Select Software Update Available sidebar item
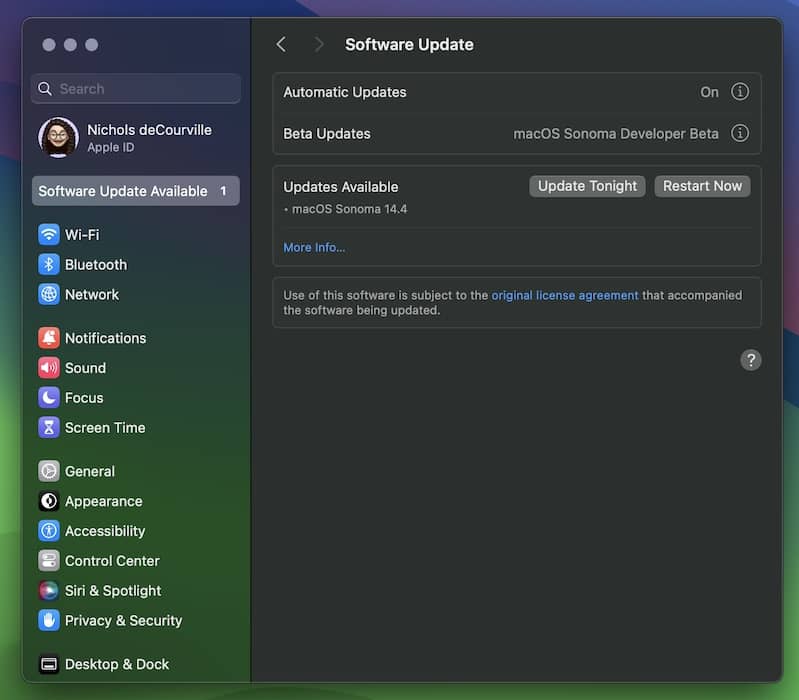The image size is (799, 700). (135, 191)
